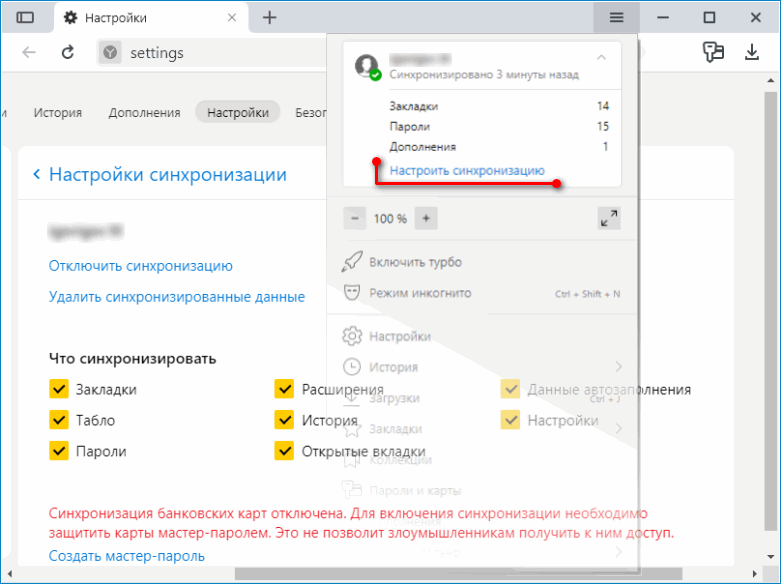The width and height of the screenshot is (781, 584).
Task: Increase zoom with the plus button
Action: click(426, 218)
